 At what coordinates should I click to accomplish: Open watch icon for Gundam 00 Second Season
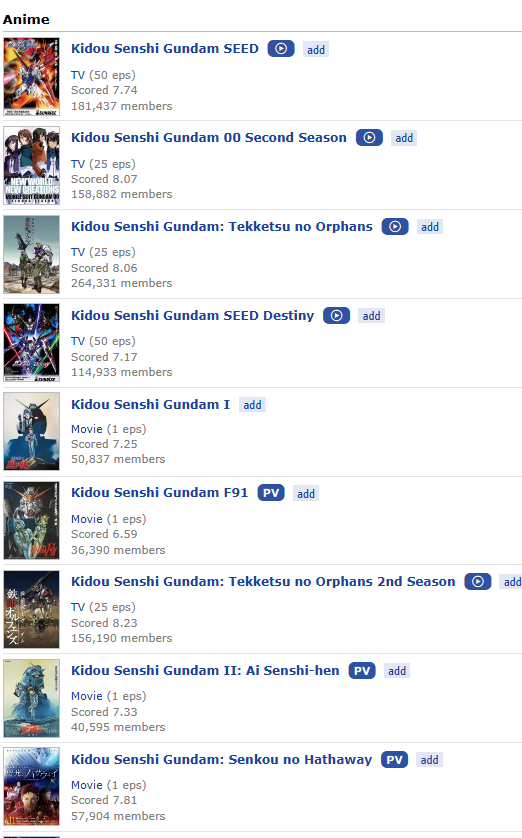pyautogui.click(x=369, y=137)
